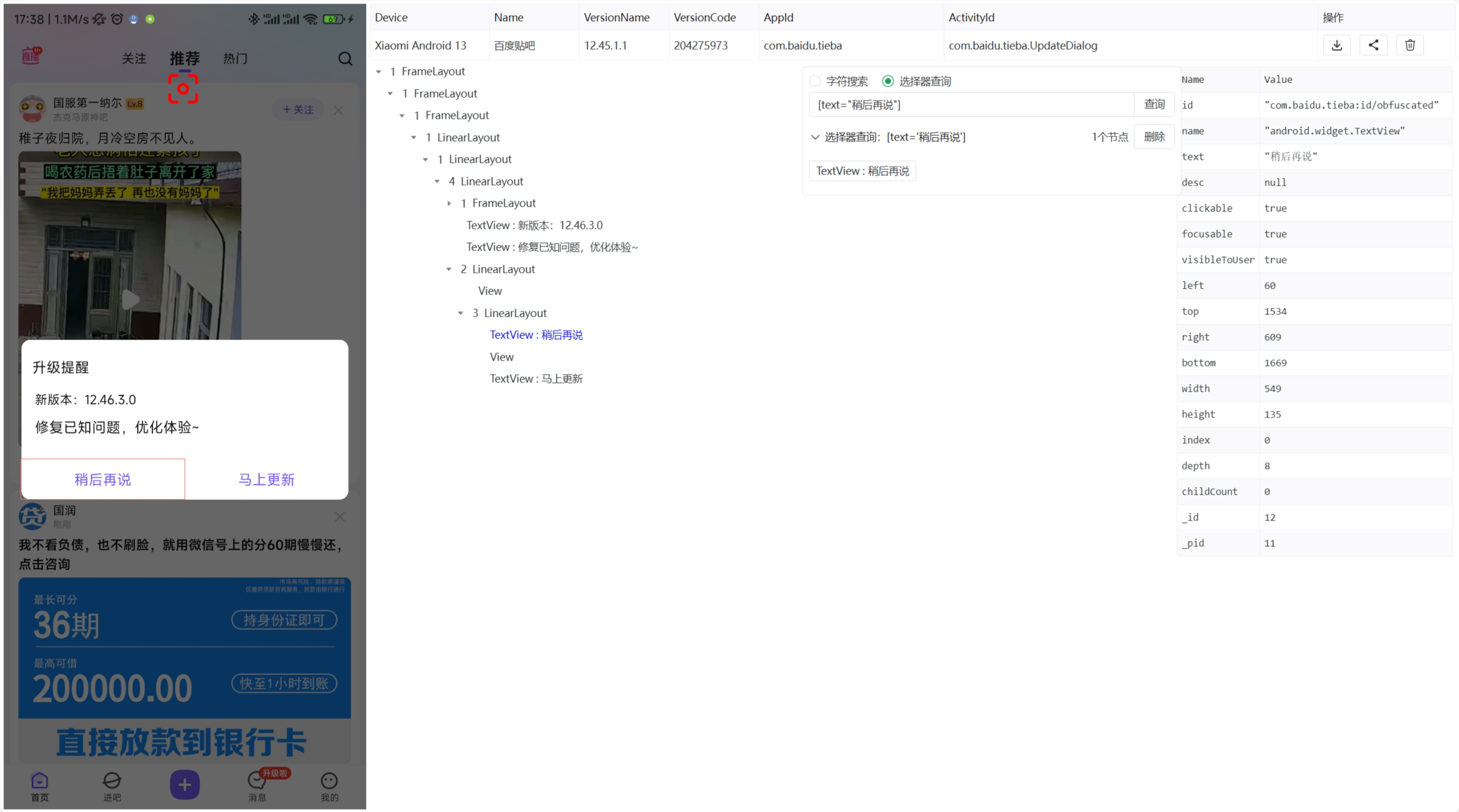The height and width of the screenshot is (812, 1459).
Task: Switch to the 关注 tab
Action: [134, 59]
